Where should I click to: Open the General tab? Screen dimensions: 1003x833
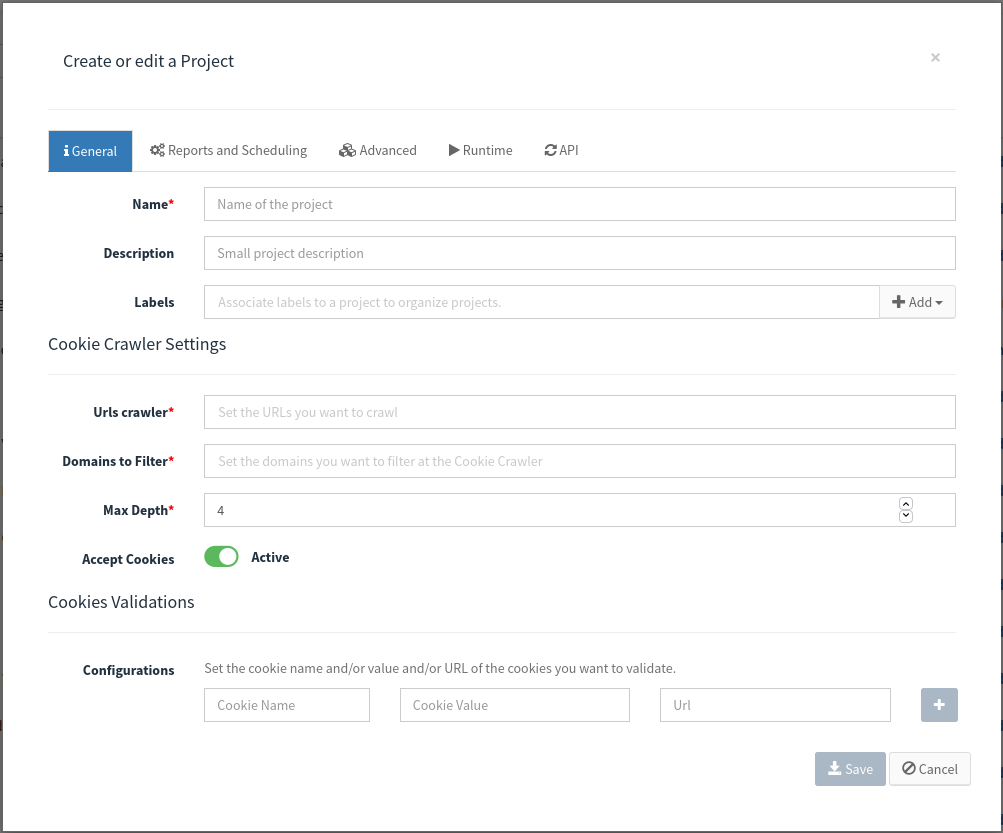pos(90,151)
